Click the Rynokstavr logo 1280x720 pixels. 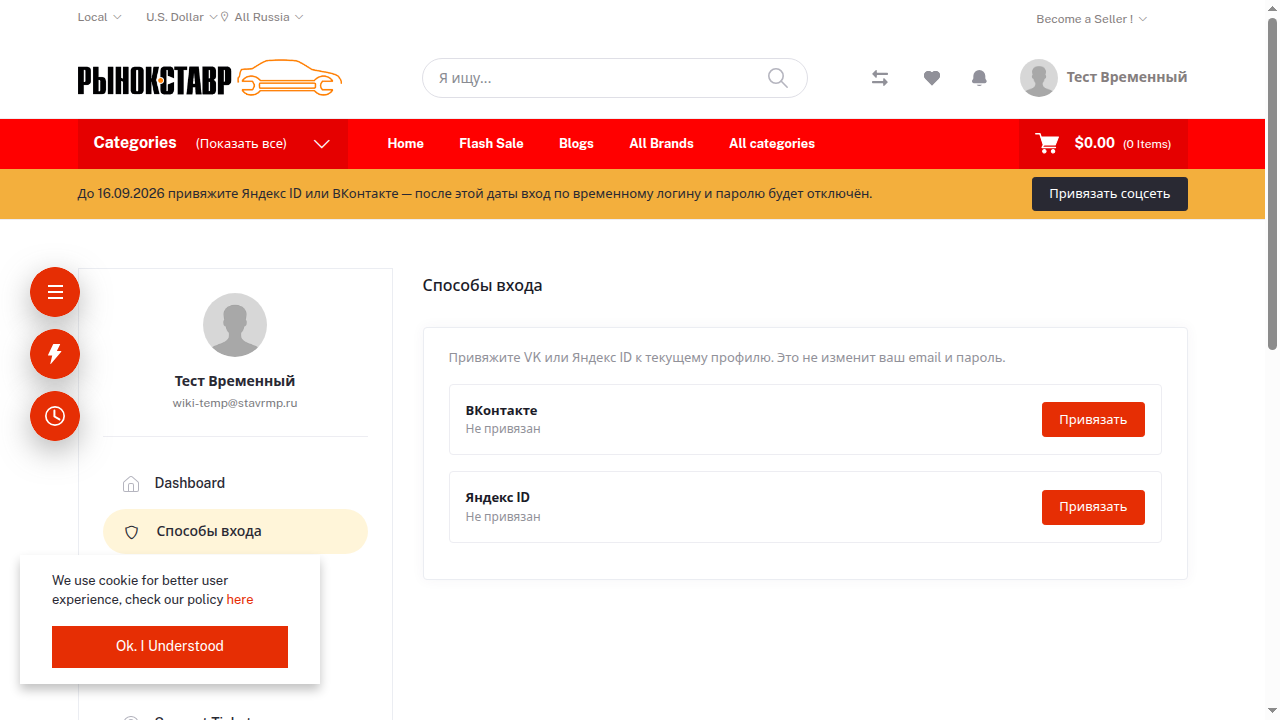point(210,78)
